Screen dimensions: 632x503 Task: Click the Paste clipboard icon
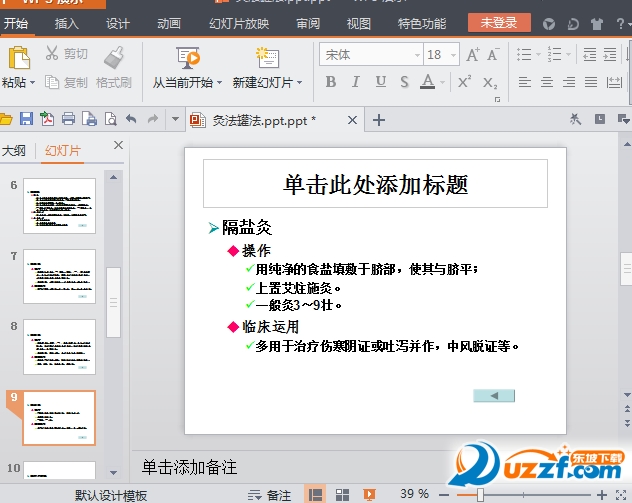point(19,58)
